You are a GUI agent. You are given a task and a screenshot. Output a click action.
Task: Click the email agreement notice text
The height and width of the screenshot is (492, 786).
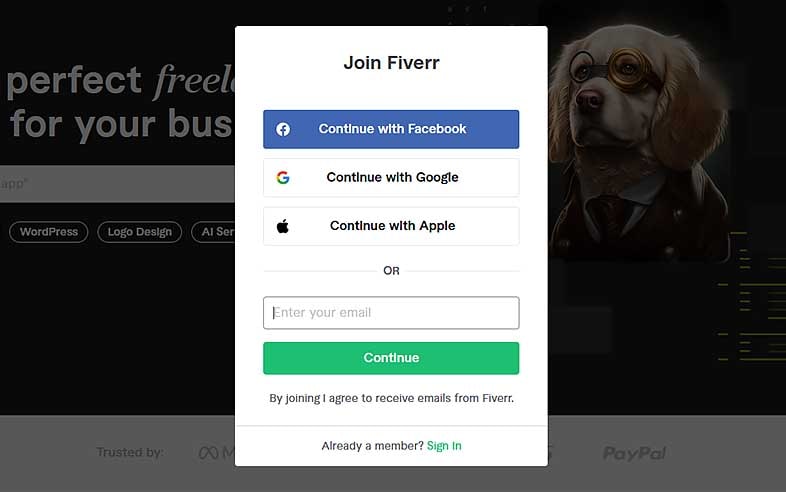point(391,398)
